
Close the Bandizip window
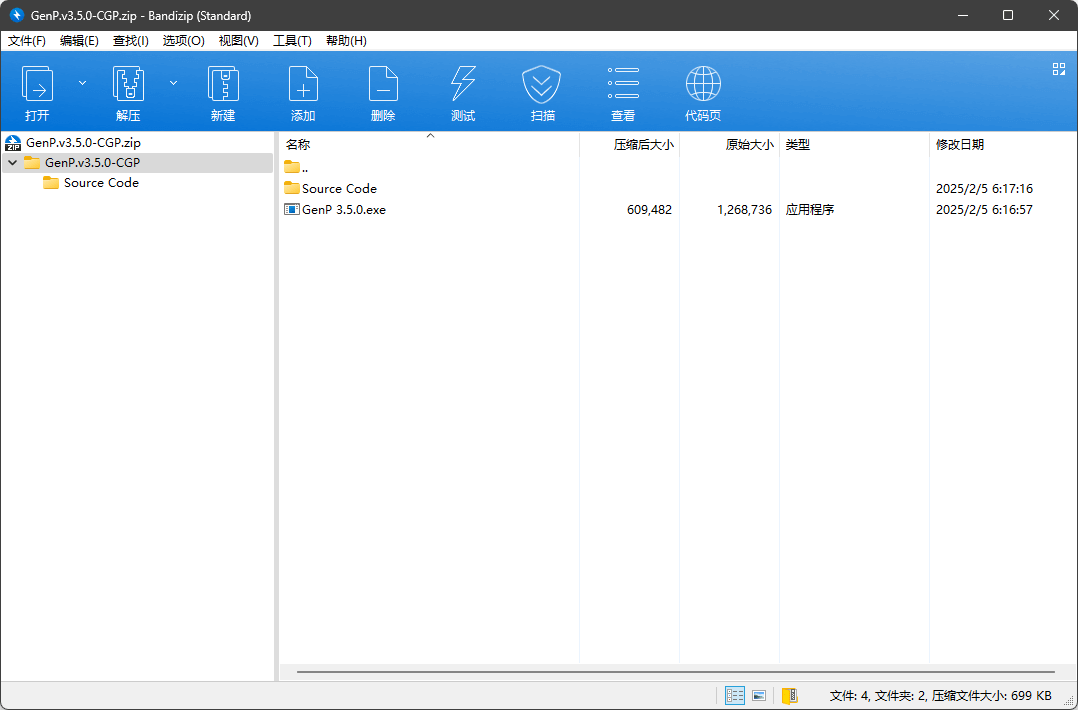point(1053,15)
